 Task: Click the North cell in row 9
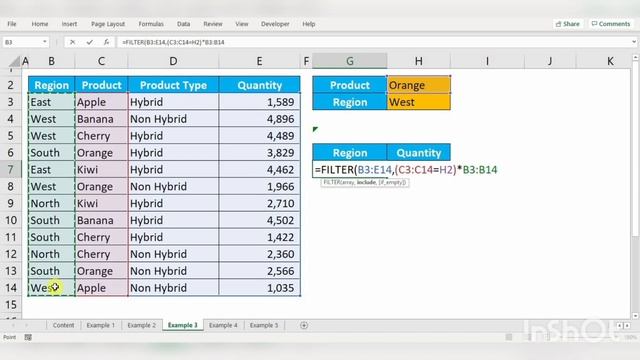coord(51,203)
